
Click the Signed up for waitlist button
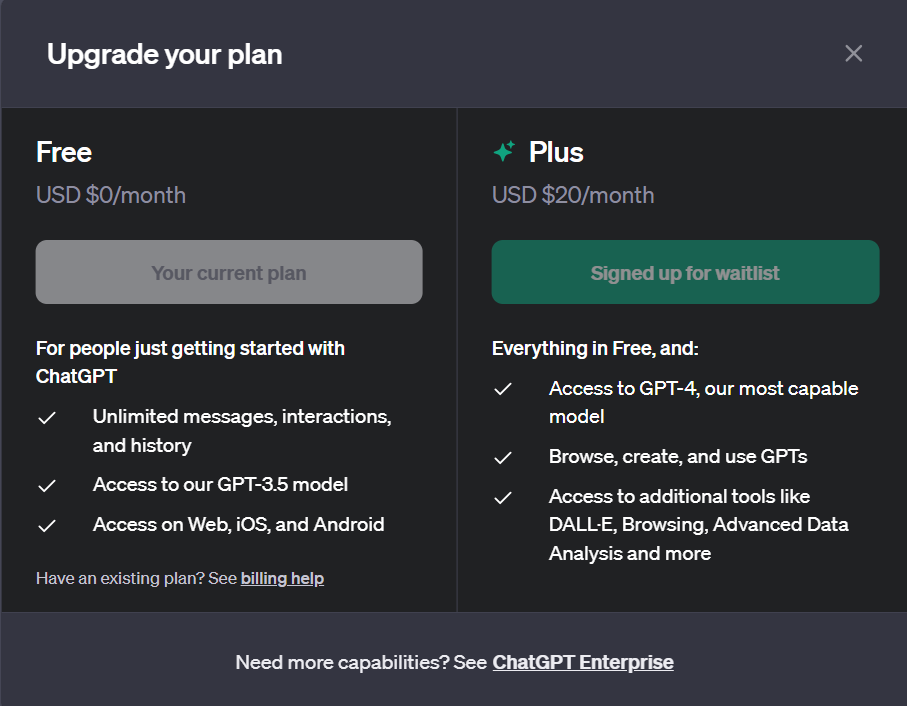tap(685, 272)
